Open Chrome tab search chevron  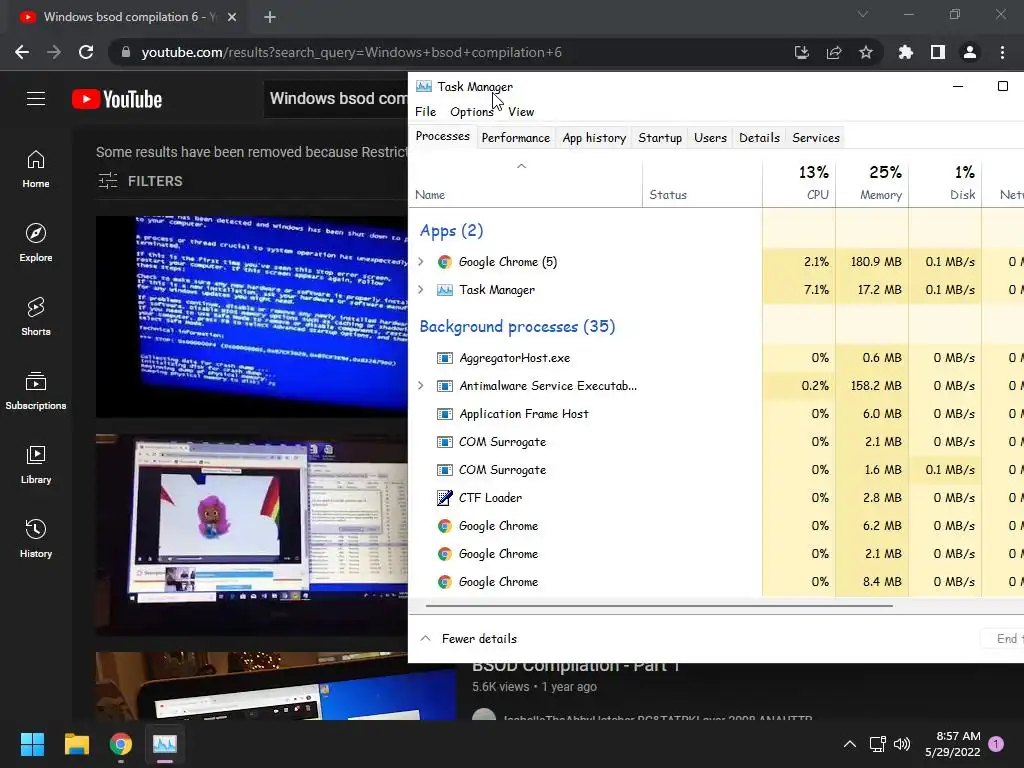coord(863,14)
